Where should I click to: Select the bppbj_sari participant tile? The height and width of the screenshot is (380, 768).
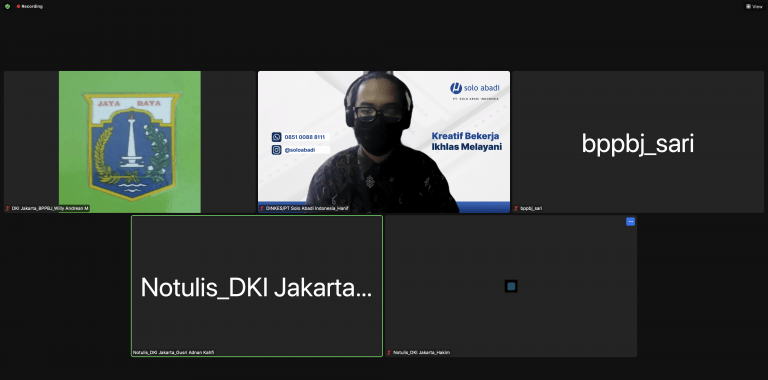[x=638, y=142]
